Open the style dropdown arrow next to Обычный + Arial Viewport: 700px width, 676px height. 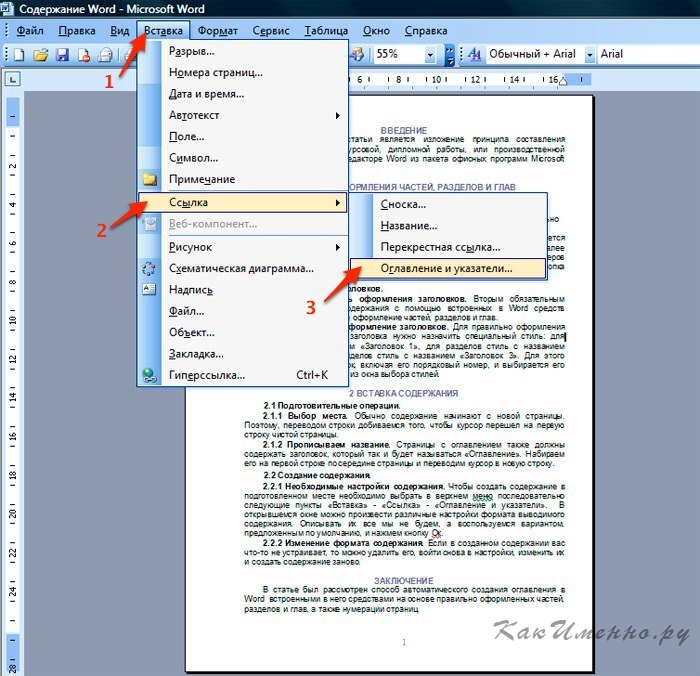(590, 54)
